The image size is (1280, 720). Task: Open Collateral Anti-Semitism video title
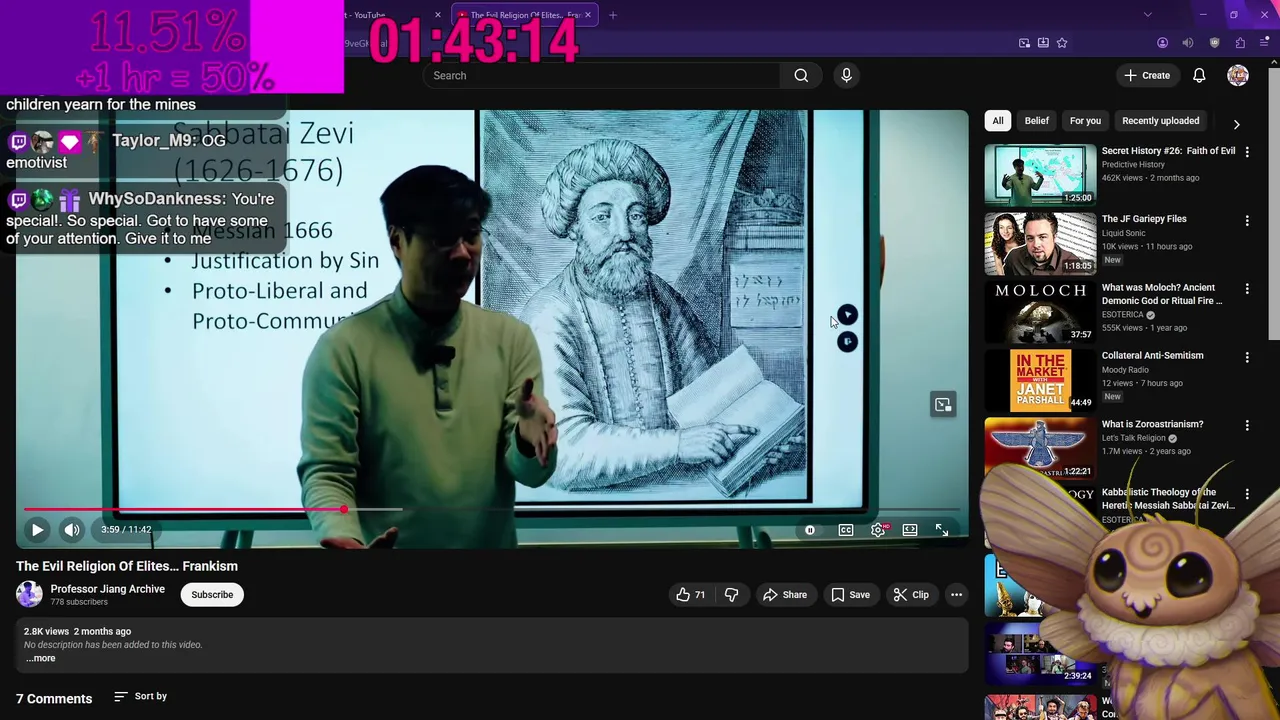coord(1152,356)
